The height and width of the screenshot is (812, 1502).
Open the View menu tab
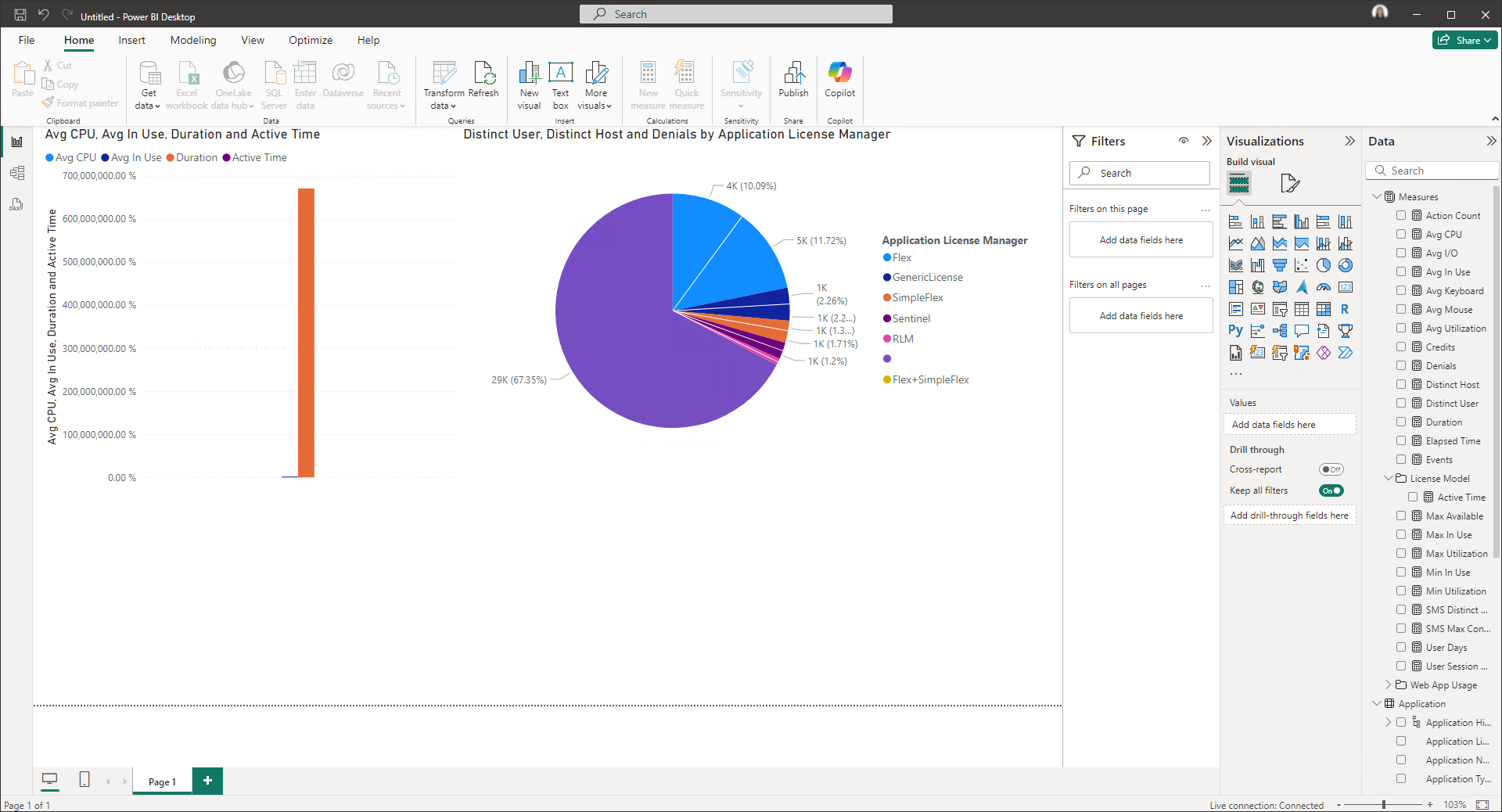(x=252, y=40)
